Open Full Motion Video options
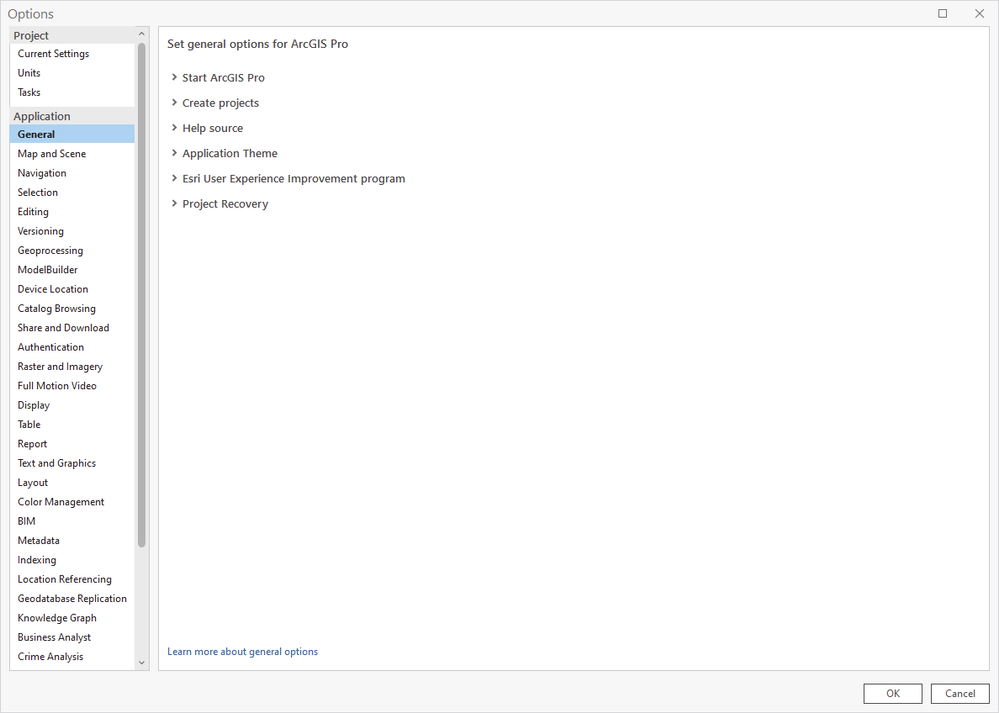Image resolution: width=999 pixels, height=713 pixels. click(x=72, y=385)
